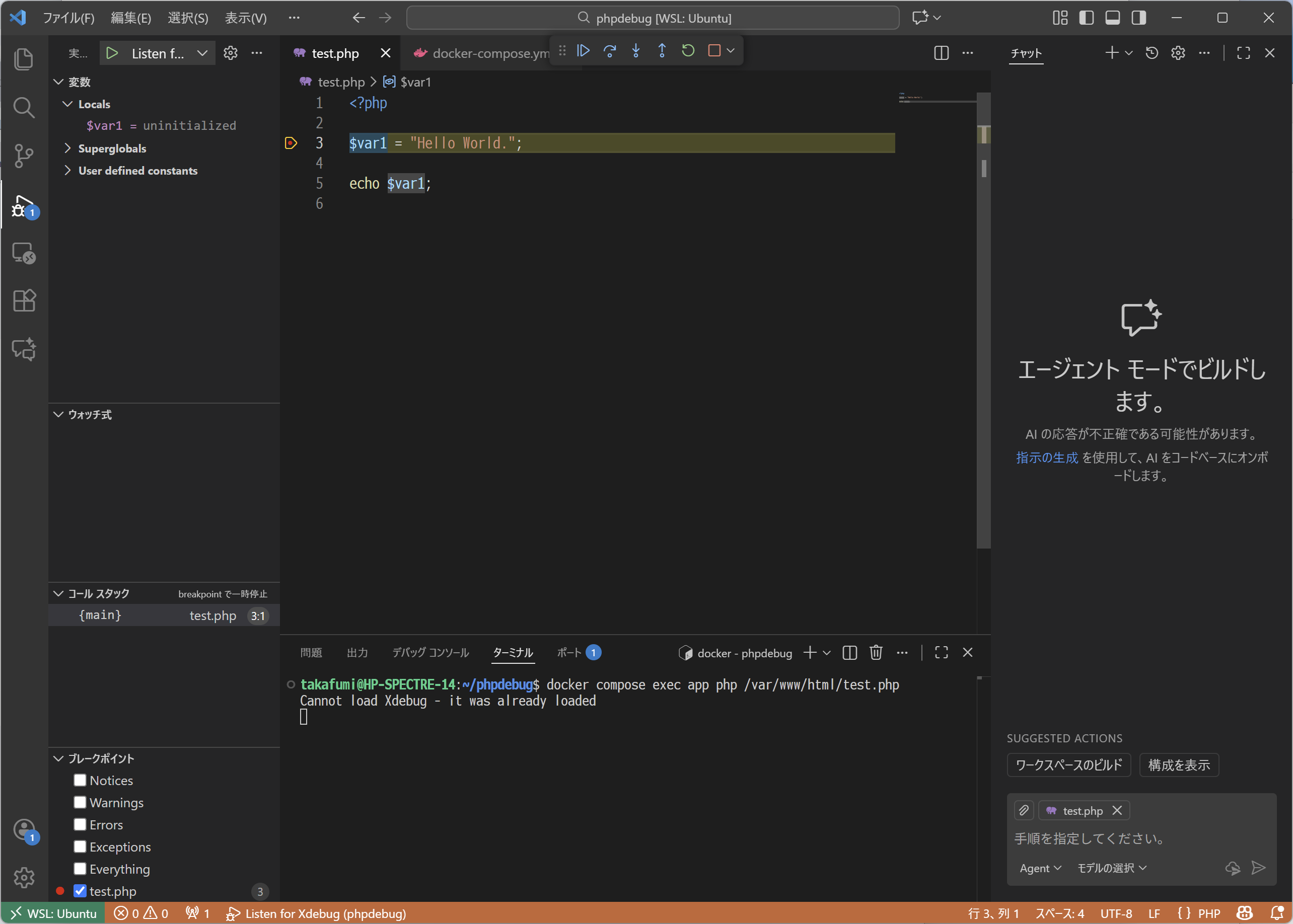1293x924 pixels.
Task: Click the Step Into debug icon
Action: click(x=636, y=51)
